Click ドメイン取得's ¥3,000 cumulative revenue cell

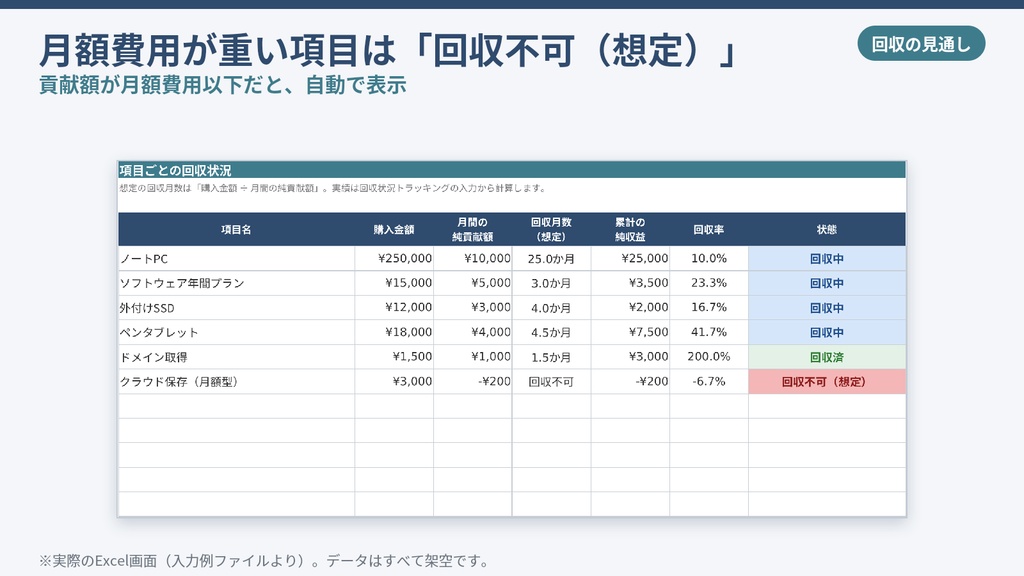[x=630, y=357]
